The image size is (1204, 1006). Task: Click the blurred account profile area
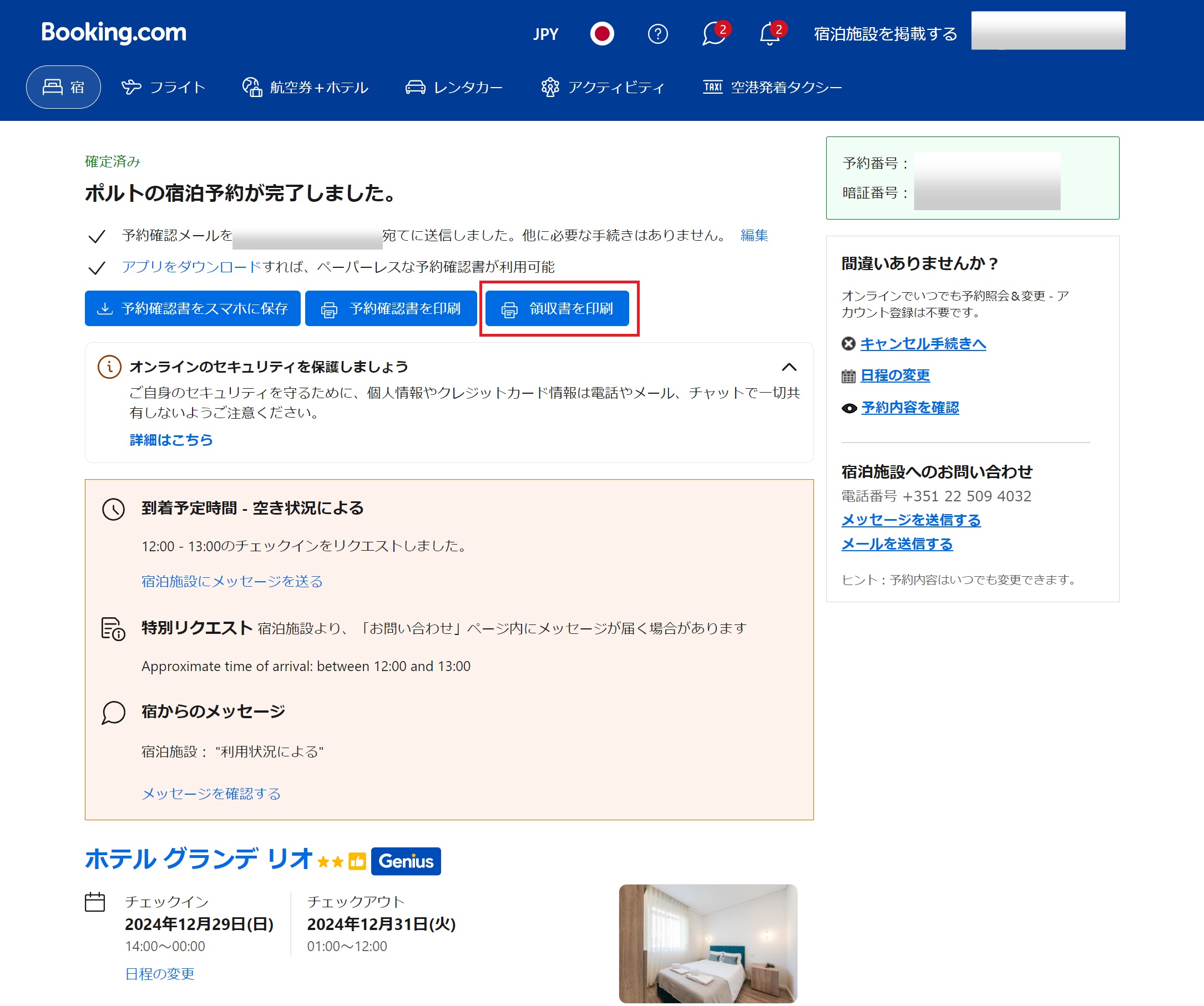click(x=1048, y=31)
